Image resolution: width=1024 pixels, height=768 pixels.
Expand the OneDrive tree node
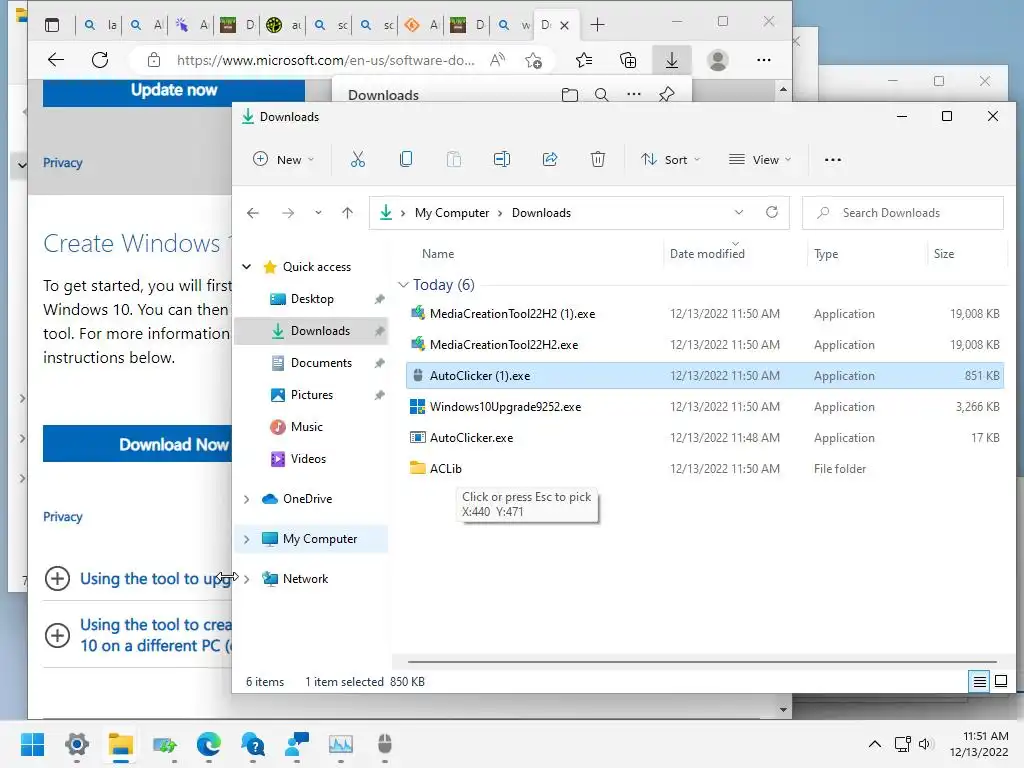point(246,499)
